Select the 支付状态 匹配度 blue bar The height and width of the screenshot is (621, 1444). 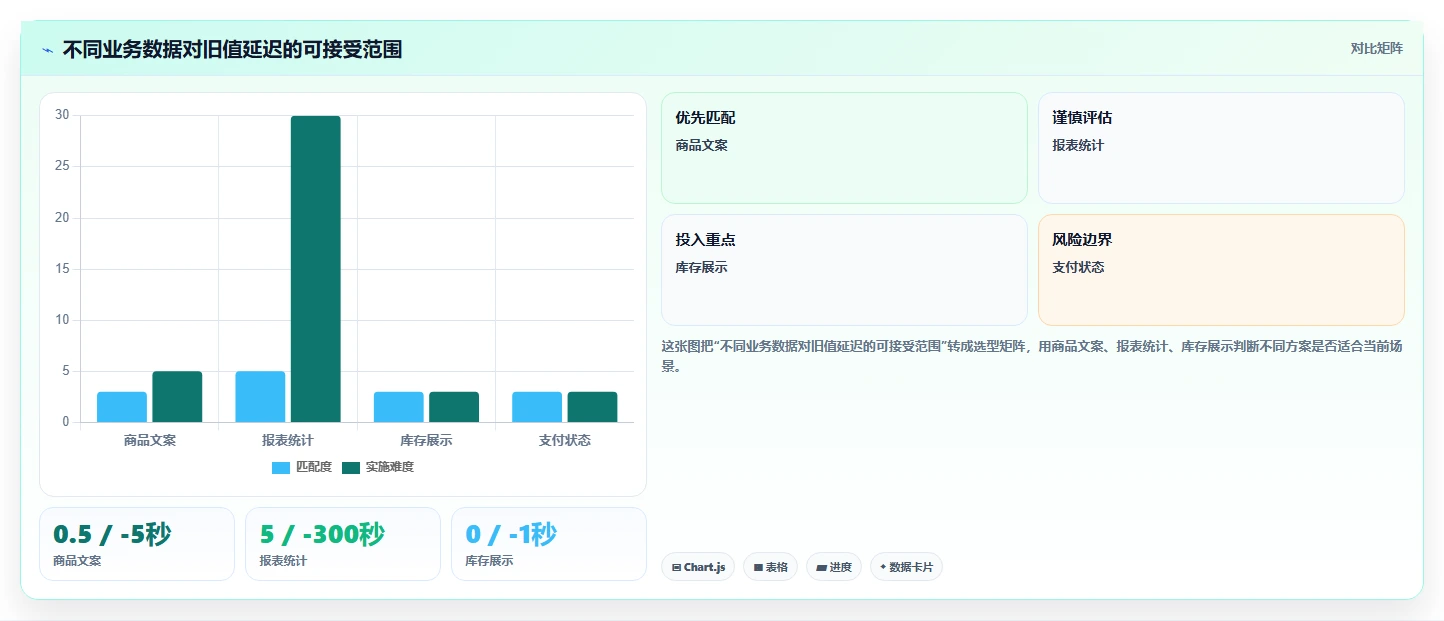click(x=537, y=407)
